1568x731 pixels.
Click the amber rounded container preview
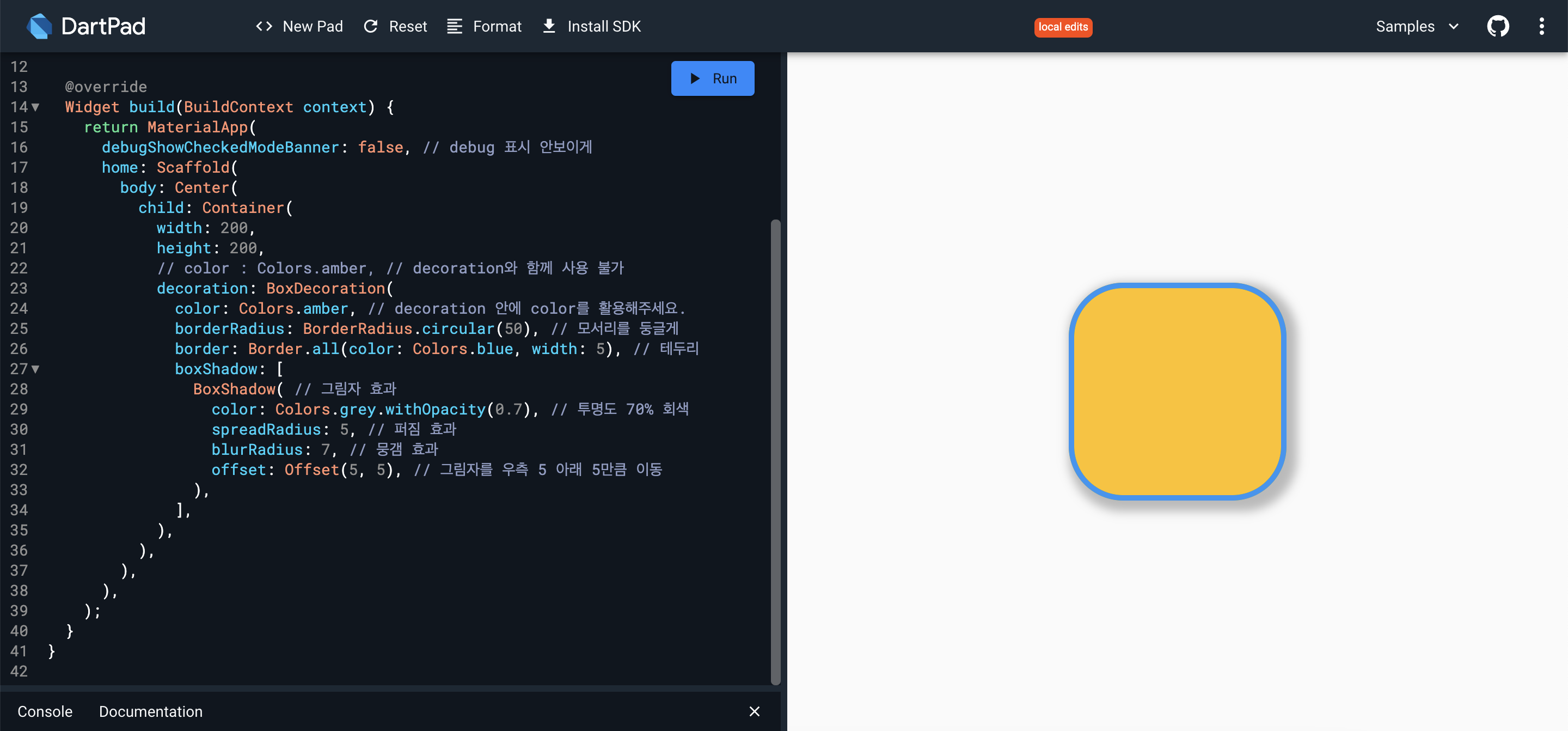1177,392
